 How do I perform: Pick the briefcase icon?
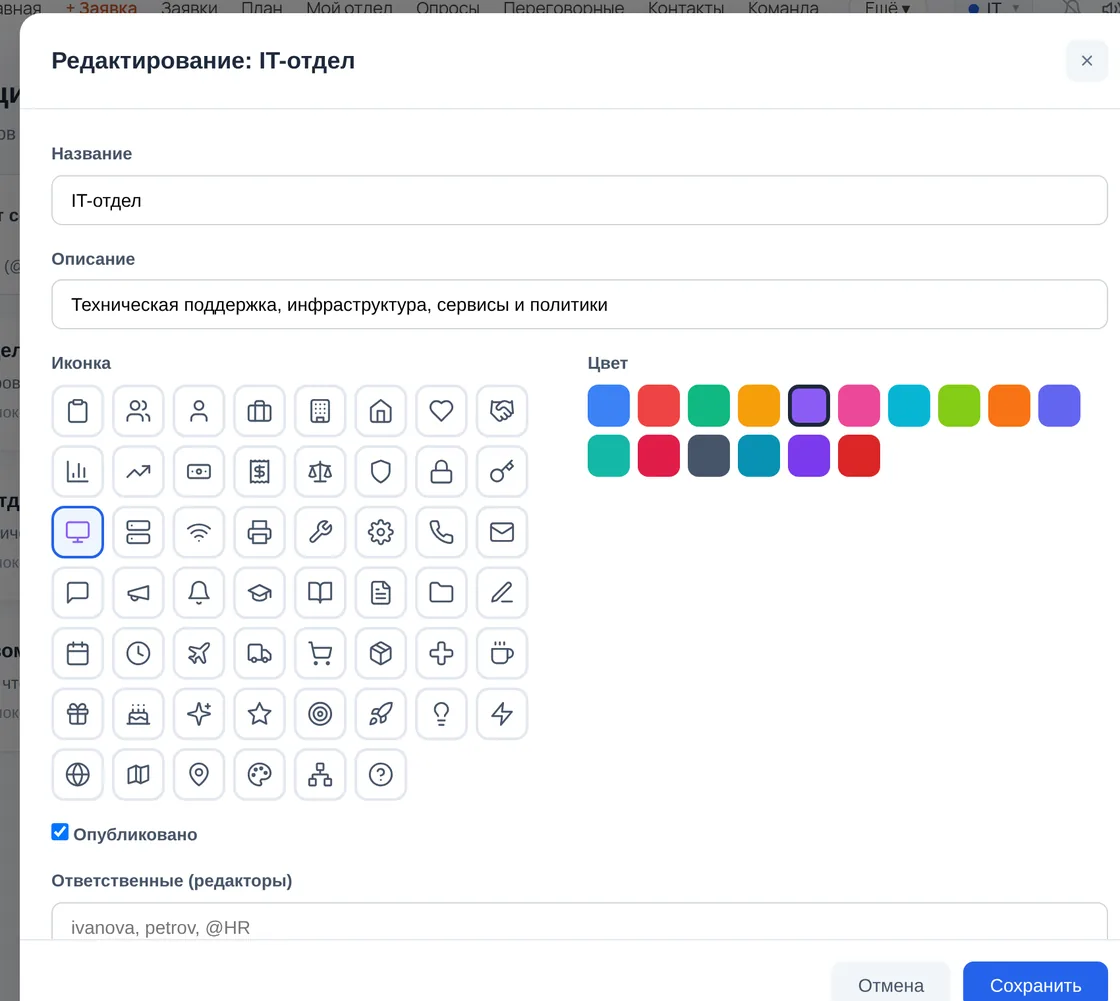pos(259,411)
